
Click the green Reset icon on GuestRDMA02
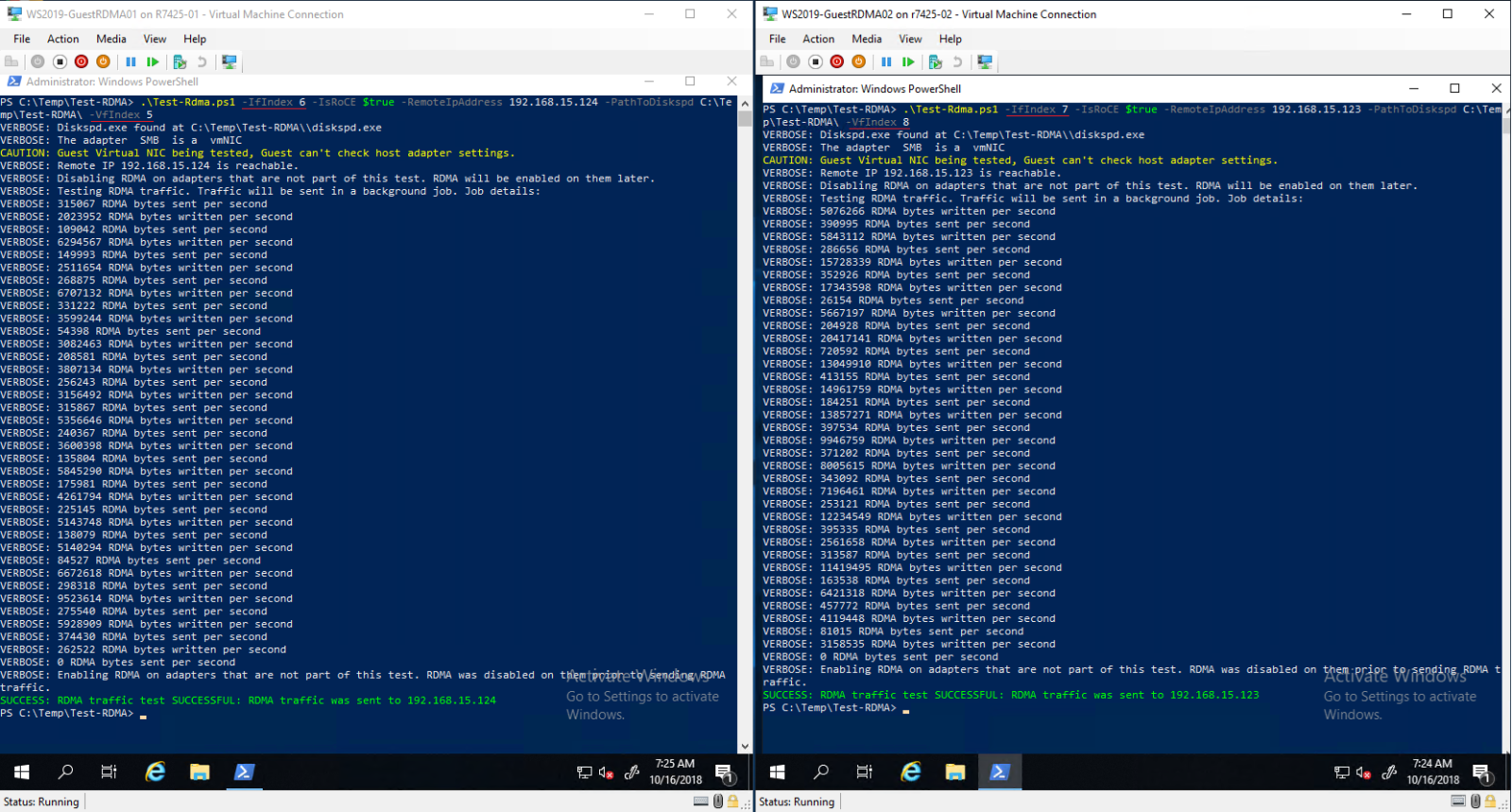908,61
